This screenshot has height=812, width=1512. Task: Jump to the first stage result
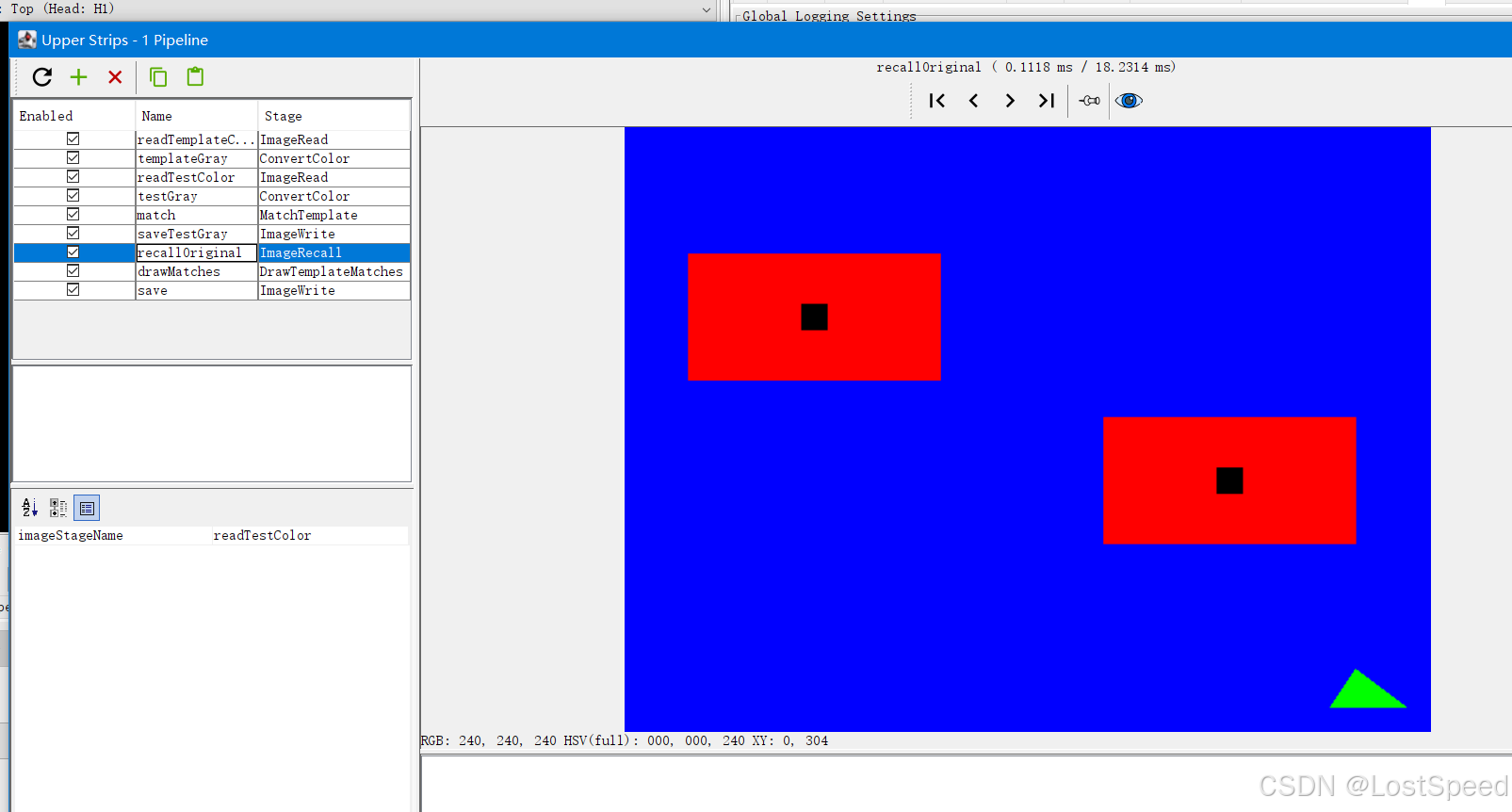pos(936,101)
